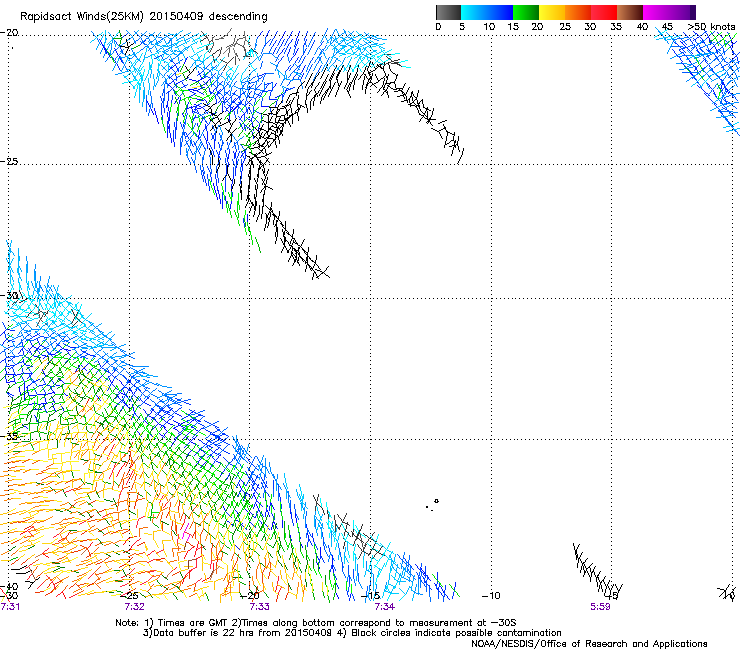The width and height of the screenshot is (740, 650).
Task: Click the pass time label 7:31
Action: pos(10,607)
